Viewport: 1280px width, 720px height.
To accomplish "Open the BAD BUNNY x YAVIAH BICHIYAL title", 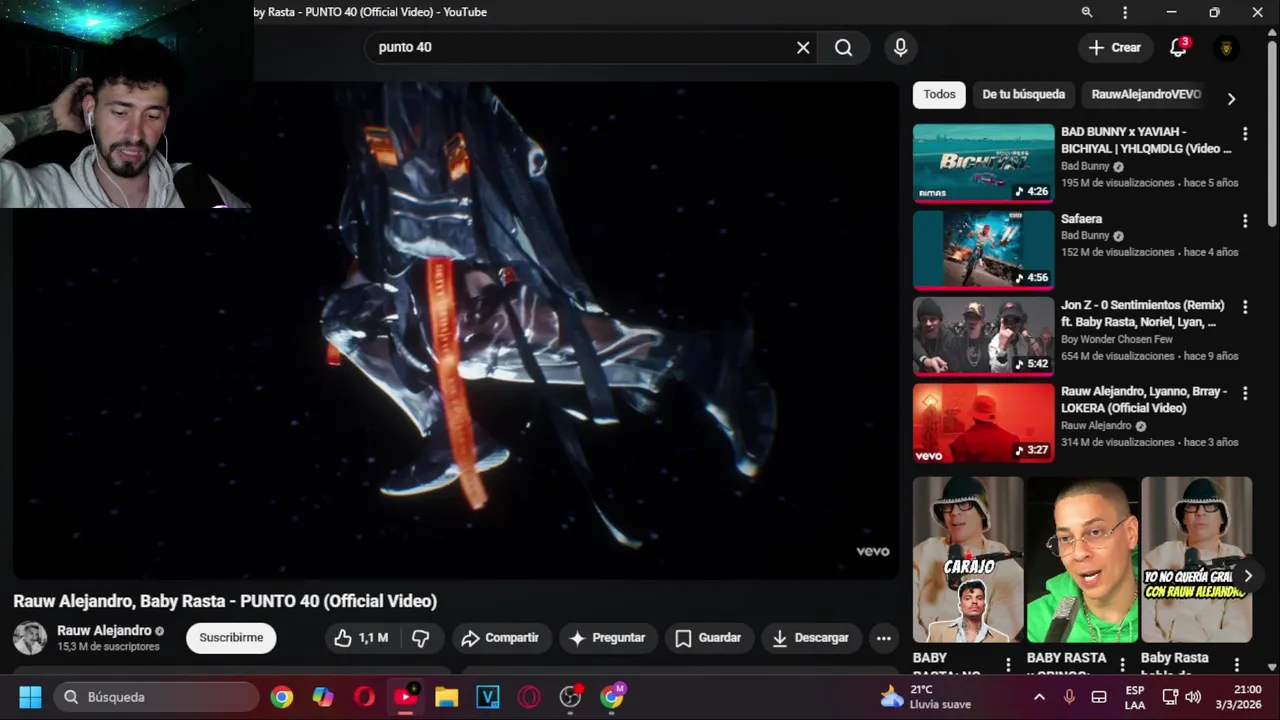I will [1146, 140].
